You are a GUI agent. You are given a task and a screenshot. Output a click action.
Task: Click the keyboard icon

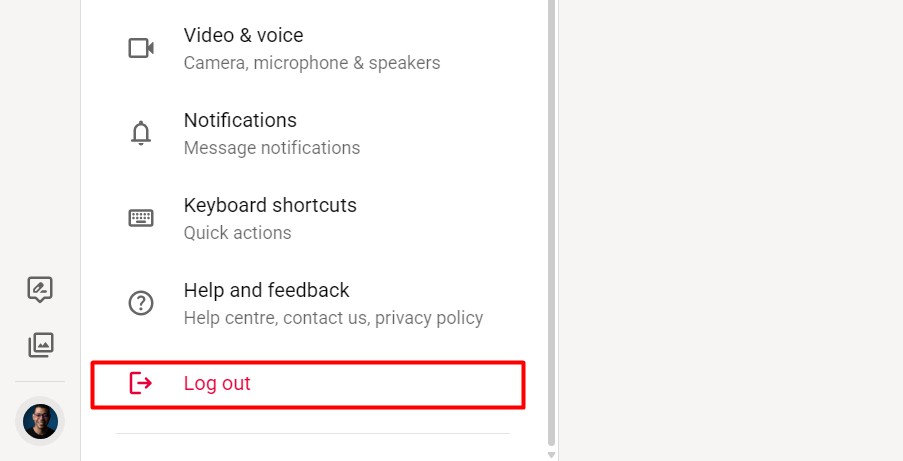click(x=141, y=218)
